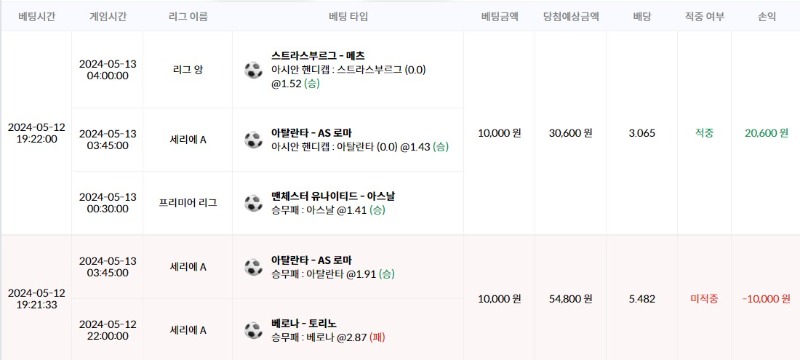Click soccer ball beside 아탈란타 아시안 핸디캡 bet
The height and width of the screenshot is (360, 800).
253,140
